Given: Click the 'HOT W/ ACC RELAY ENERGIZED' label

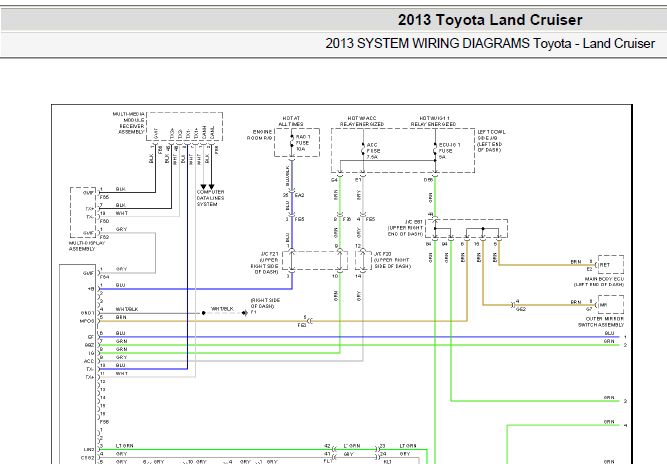Looking at the screenshot, I should [x=362, y=121].
